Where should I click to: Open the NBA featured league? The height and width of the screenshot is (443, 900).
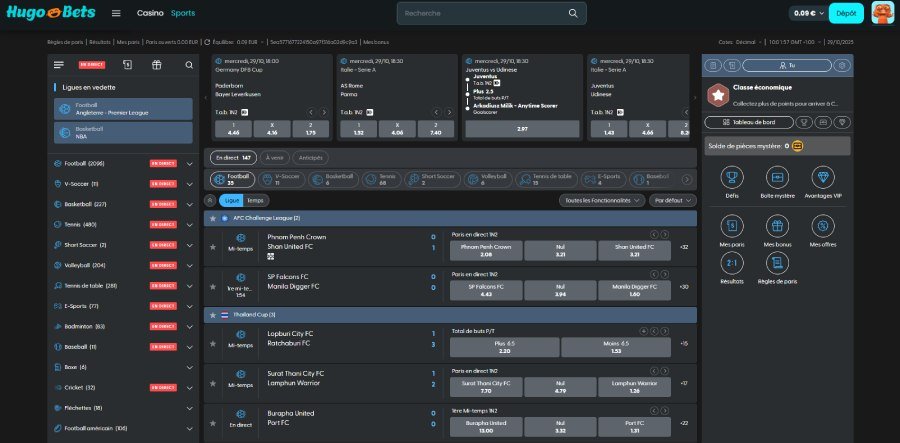(x=123, y=133)
